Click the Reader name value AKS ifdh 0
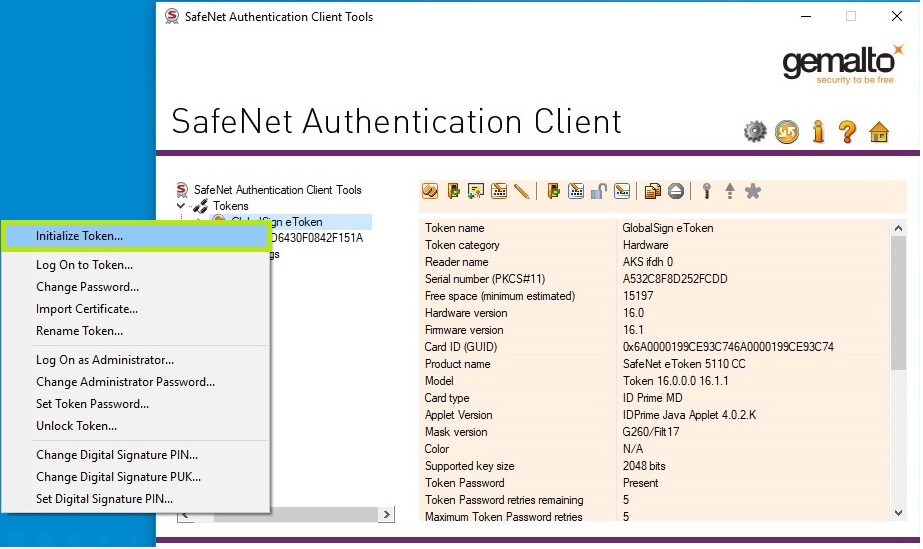 648,262
